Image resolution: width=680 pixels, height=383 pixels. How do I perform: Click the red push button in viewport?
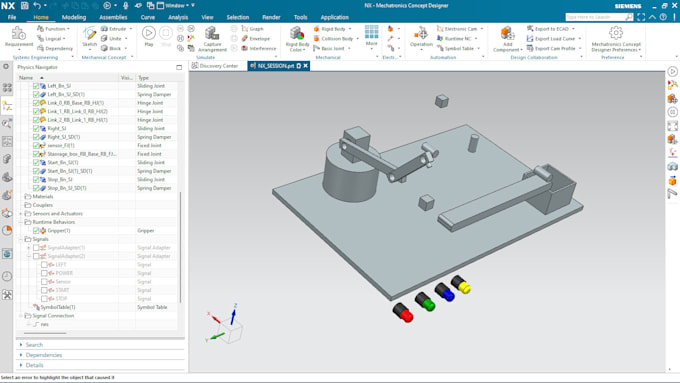pos(403,313)
